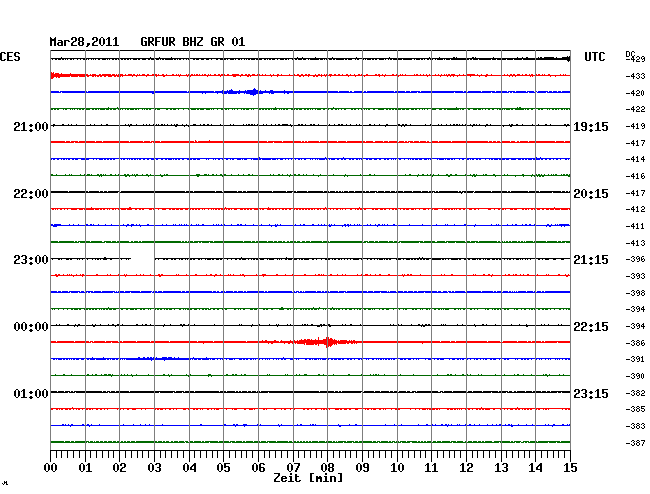
Task: Click minute 07 label on bottom axis
Action: pos(293,468)
